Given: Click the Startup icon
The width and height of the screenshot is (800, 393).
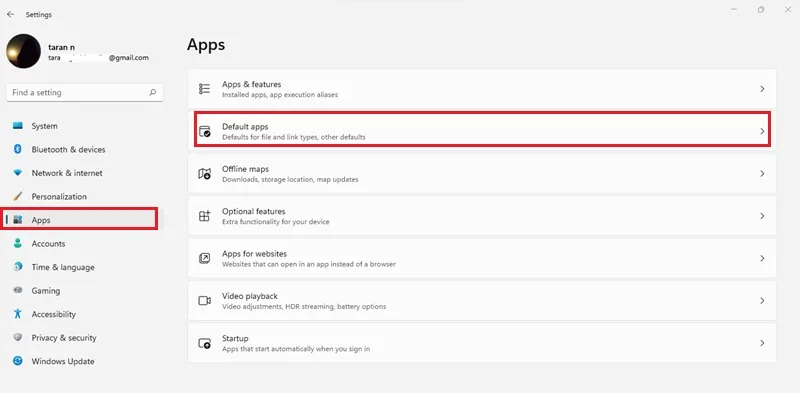Looking at the screenshot, I should tap(204, 343).
